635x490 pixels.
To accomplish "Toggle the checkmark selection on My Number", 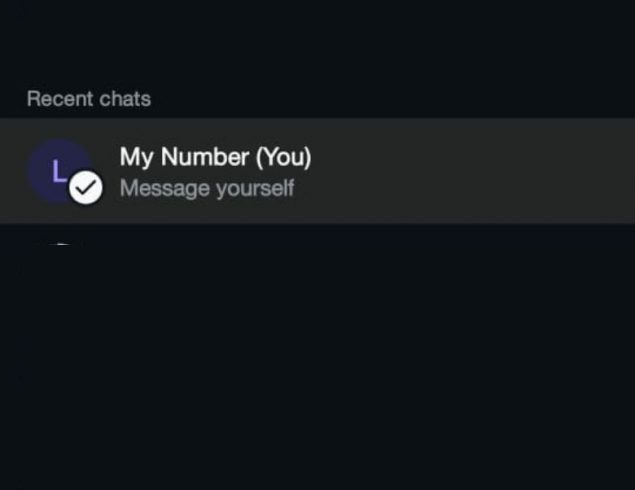I will (86, 187).
